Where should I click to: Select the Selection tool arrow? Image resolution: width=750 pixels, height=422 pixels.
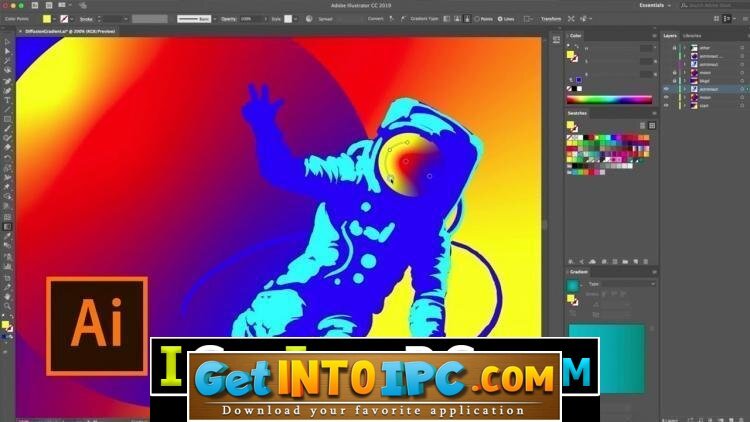(7, 42)
